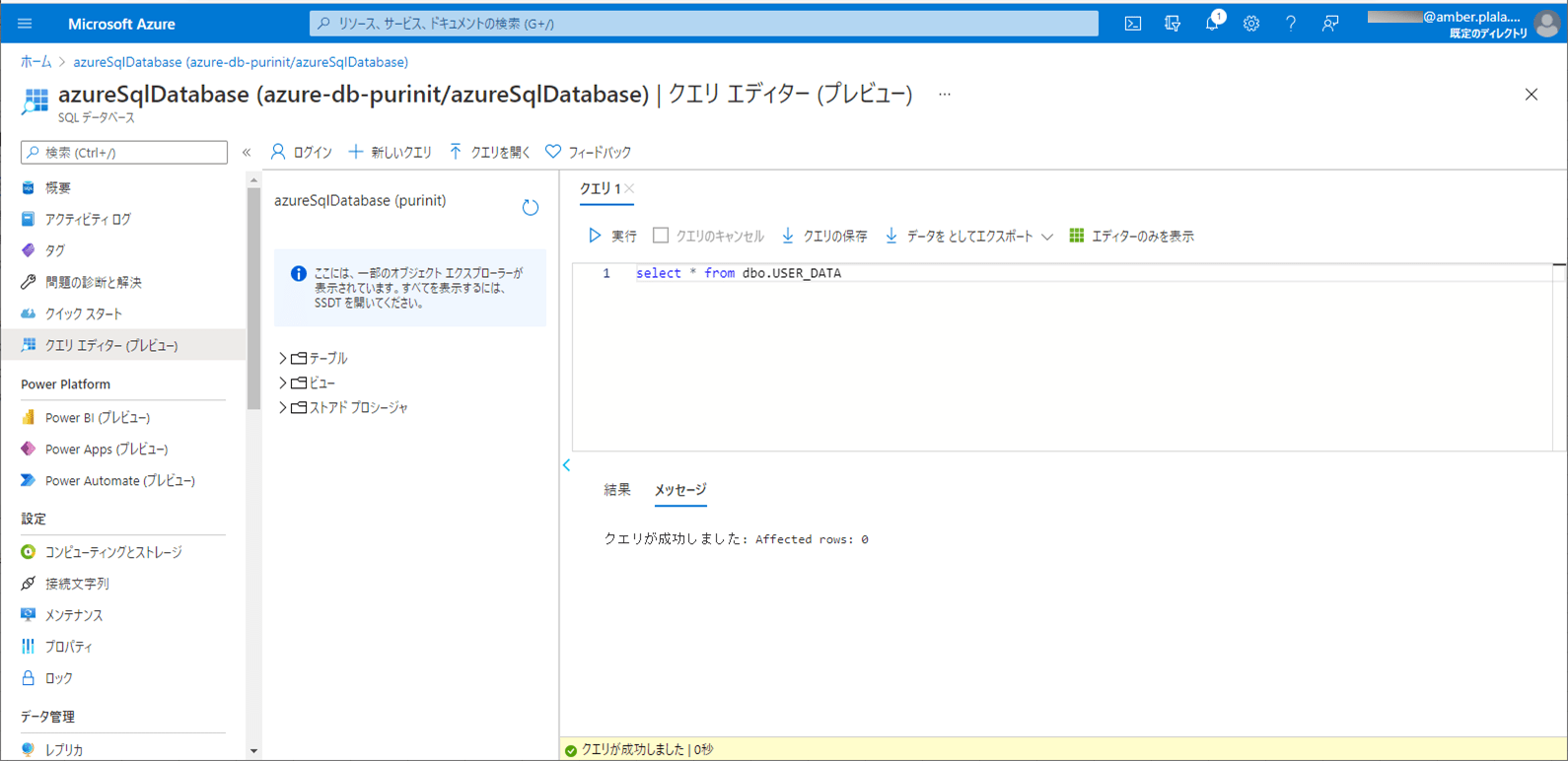Focus the top resource search box
Screen dimensions: 1568x761
click(703, 24)
